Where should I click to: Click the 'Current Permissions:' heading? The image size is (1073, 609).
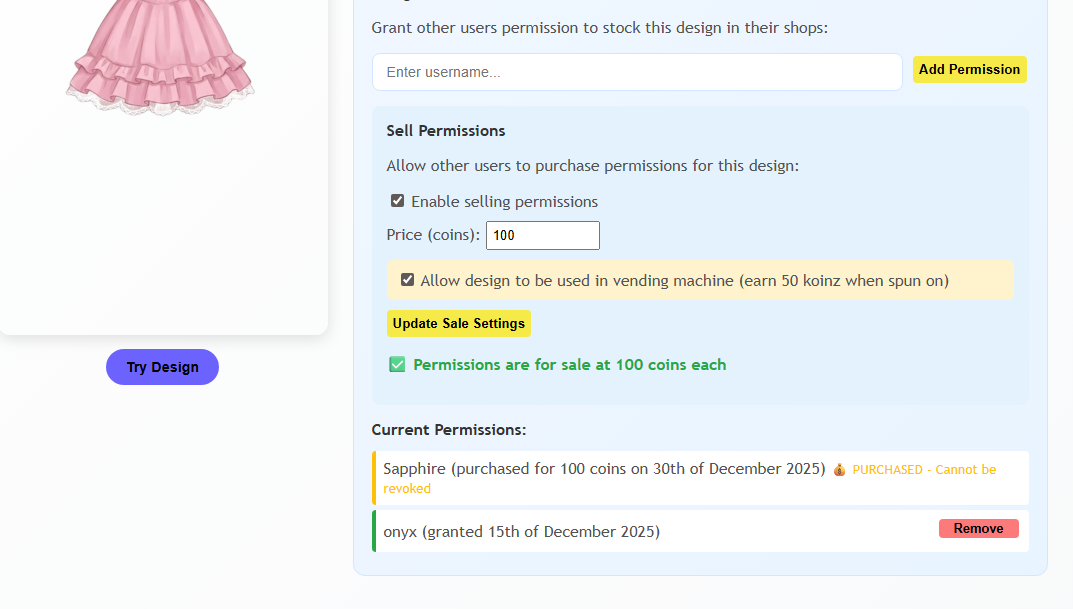449,430
